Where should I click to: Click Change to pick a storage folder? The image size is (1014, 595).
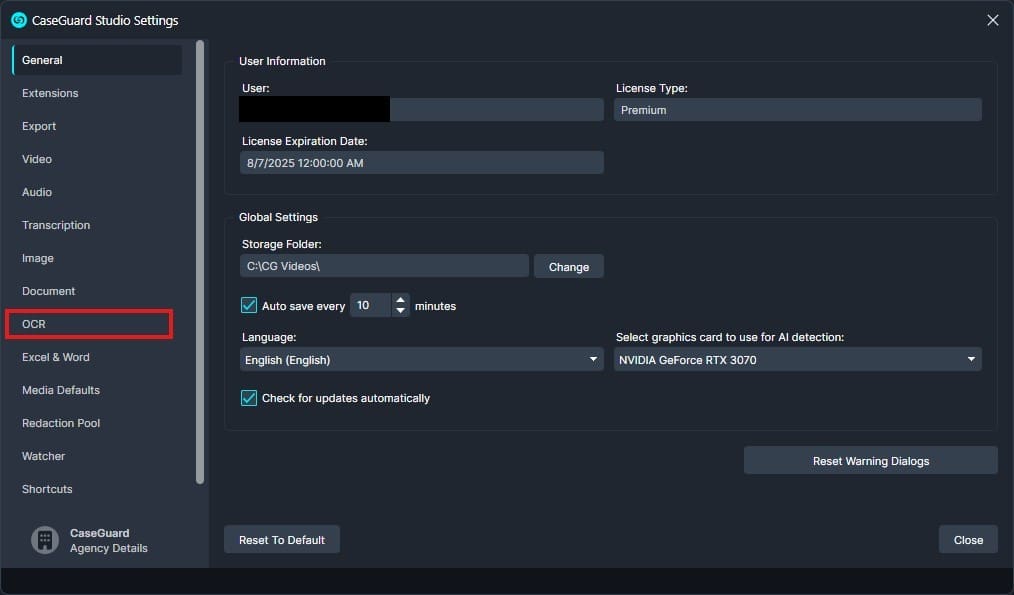click(x=568, y=266)
